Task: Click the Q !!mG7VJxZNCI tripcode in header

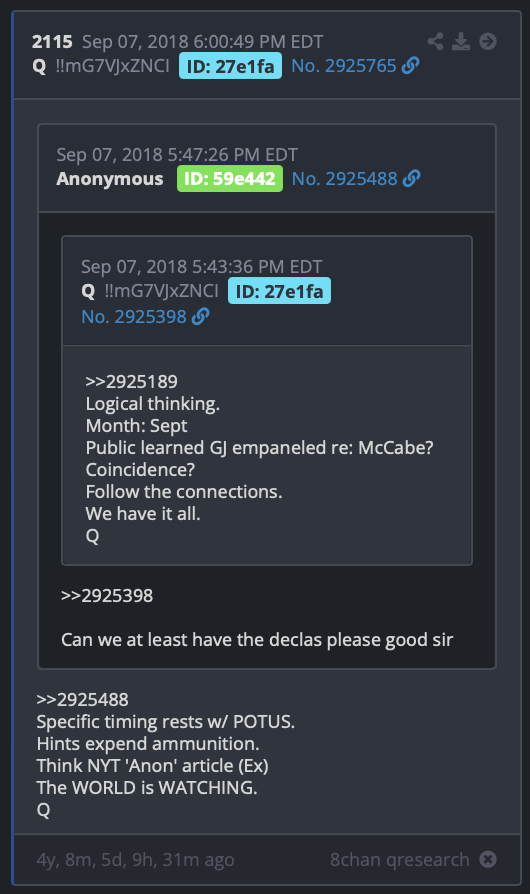Action: pos(101,66)
